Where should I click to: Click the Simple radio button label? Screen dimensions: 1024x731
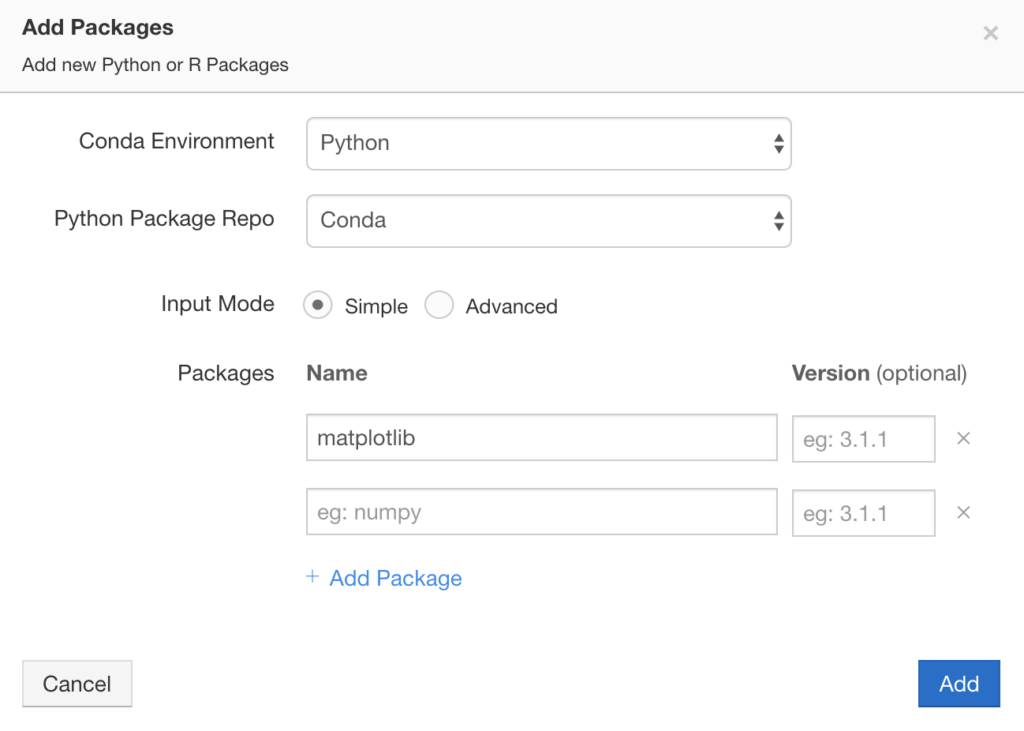click(376, 306)
